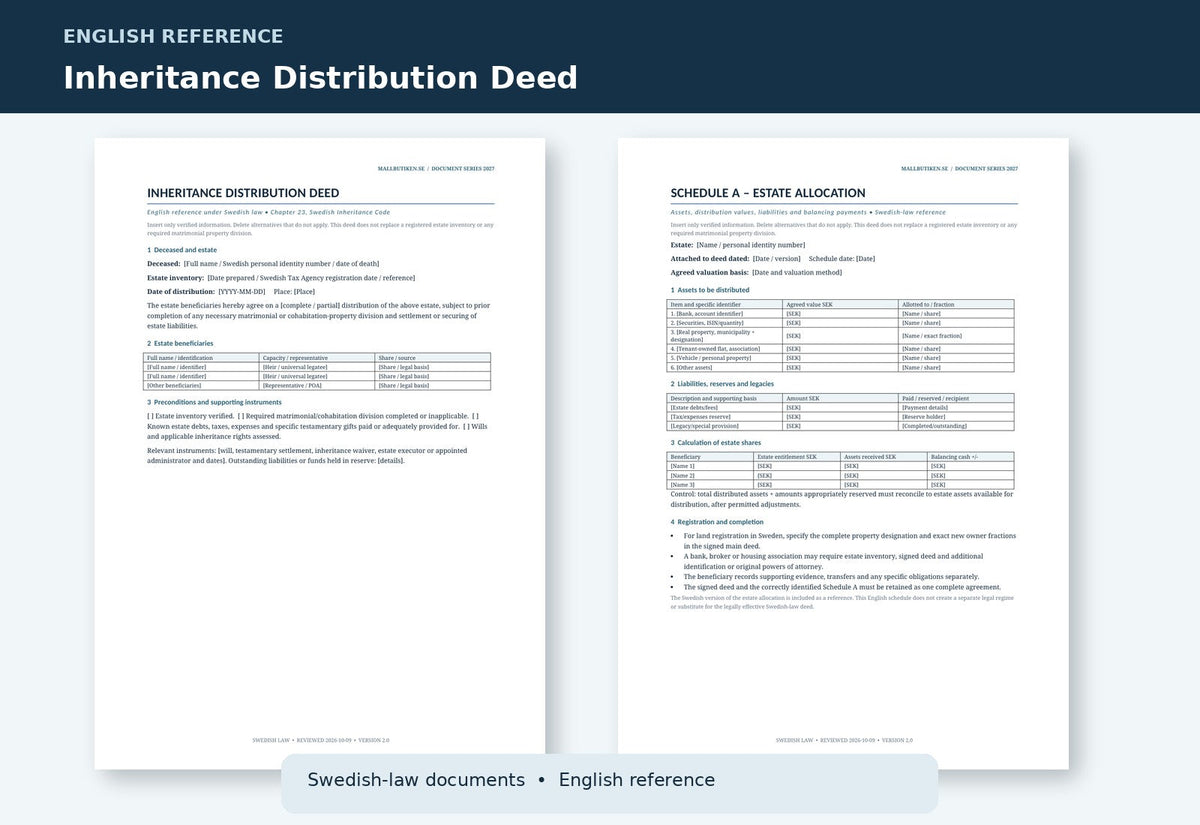1200x825 pixels.
Task: Click the 'Agreed value SEK' column header
Action: click(841, 304)
